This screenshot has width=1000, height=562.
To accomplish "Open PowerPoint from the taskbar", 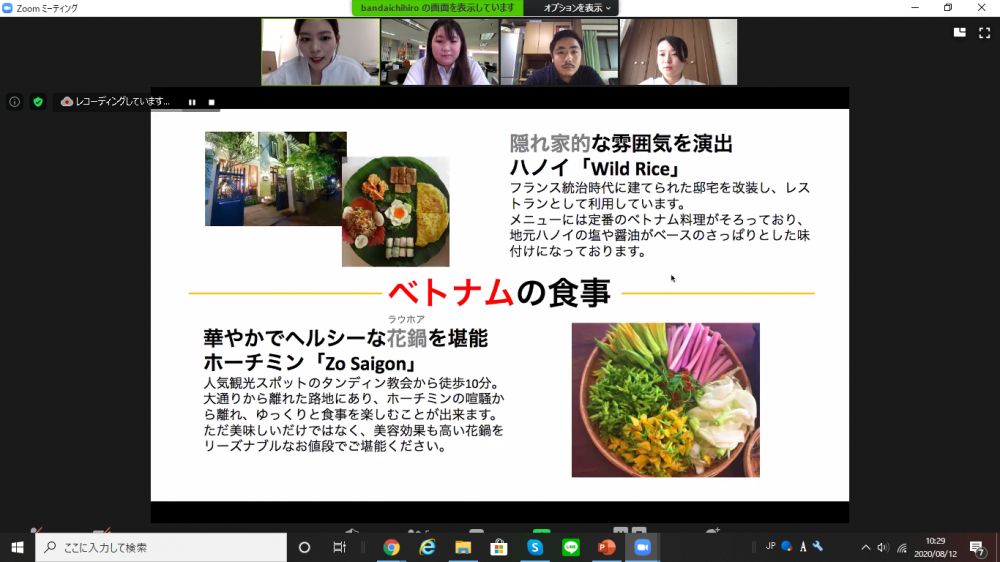I will click(607, 547).
